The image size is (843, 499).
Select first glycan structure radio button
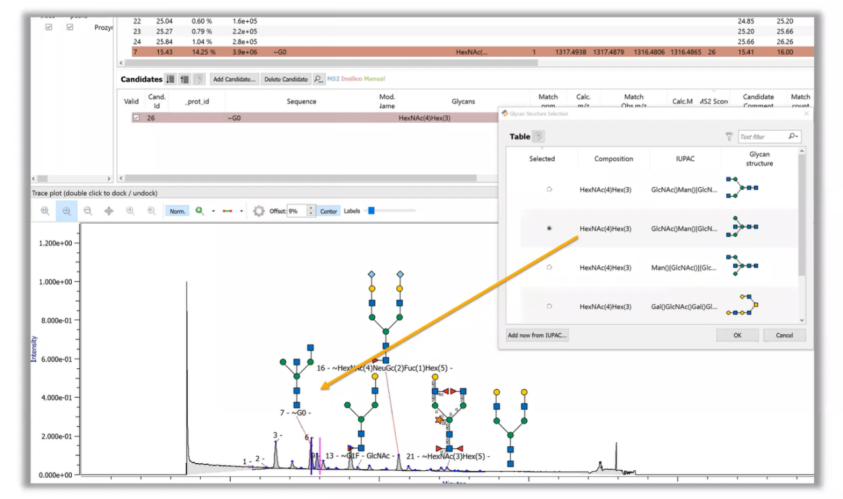[549, 189]
